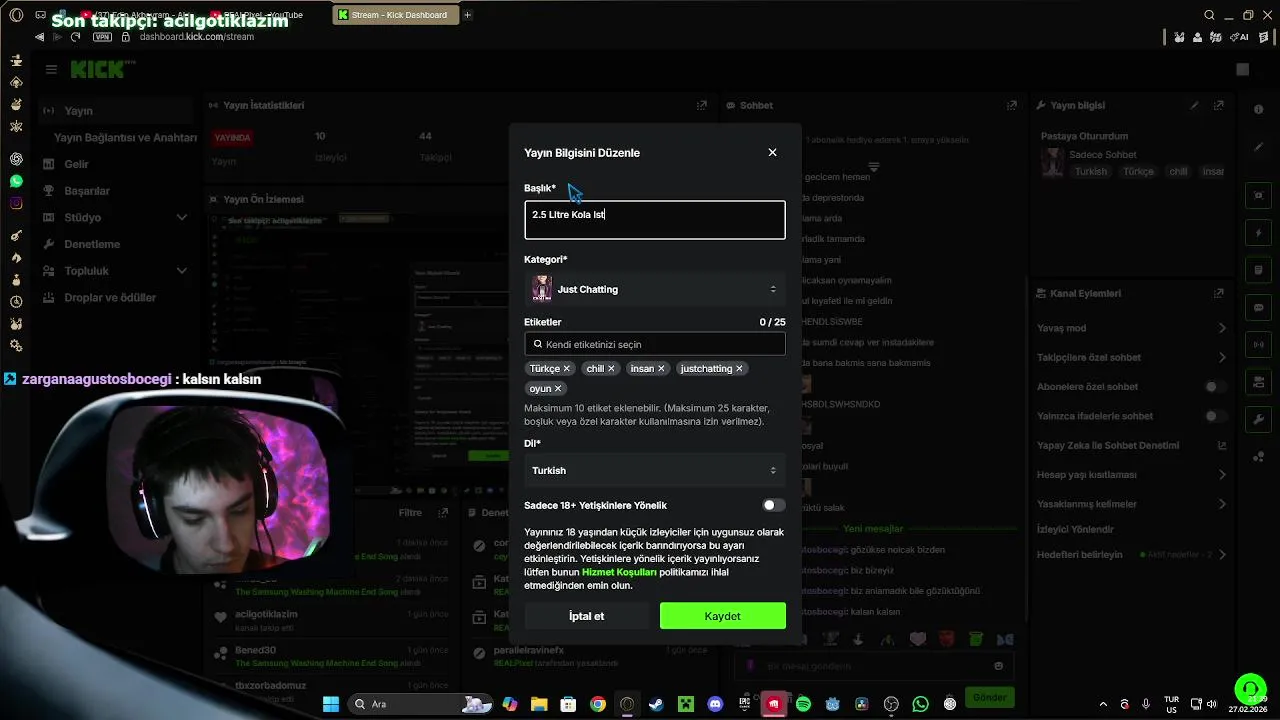Pop out the Yayın İstatistikleri panel

702,105
